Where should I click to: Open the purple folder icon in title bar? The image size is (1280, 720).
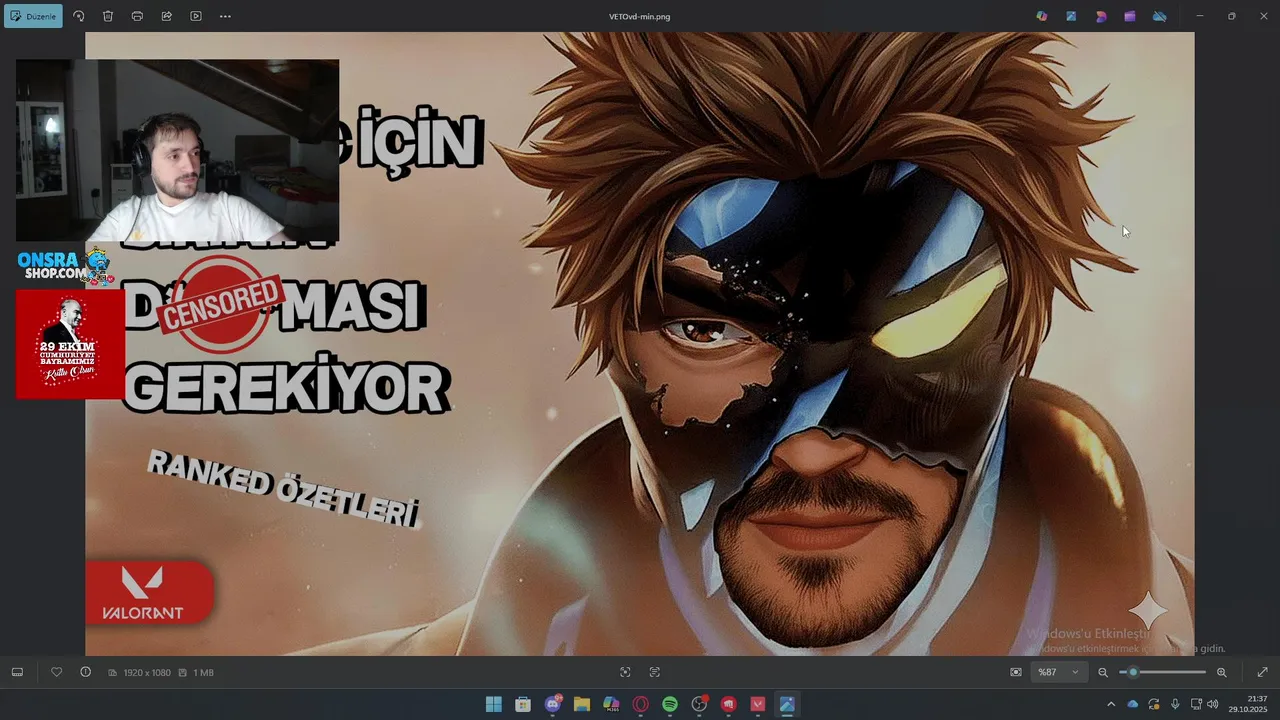pos(1130,16)
